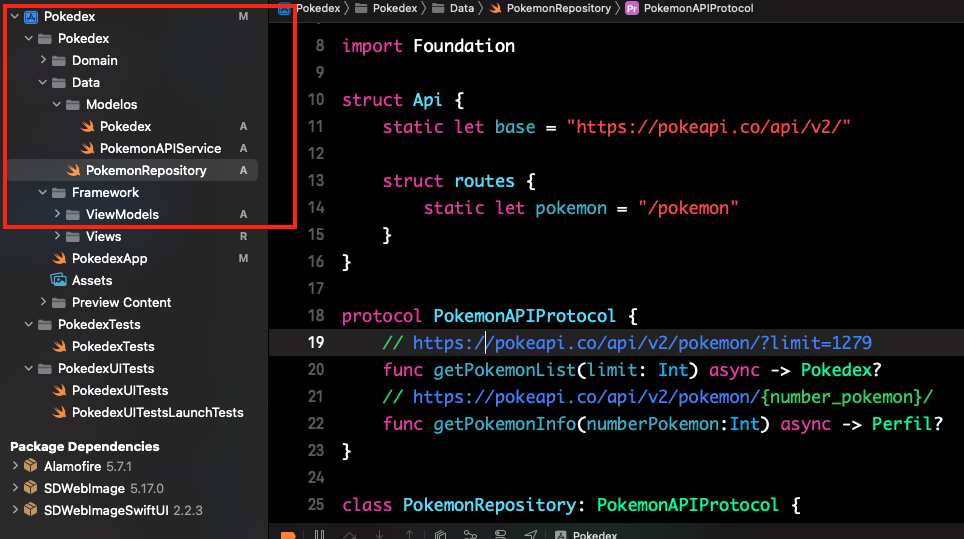Expand the ViewModels folder
The height and width of the screenshot is (539, 964).
click(x=58, y=214)
